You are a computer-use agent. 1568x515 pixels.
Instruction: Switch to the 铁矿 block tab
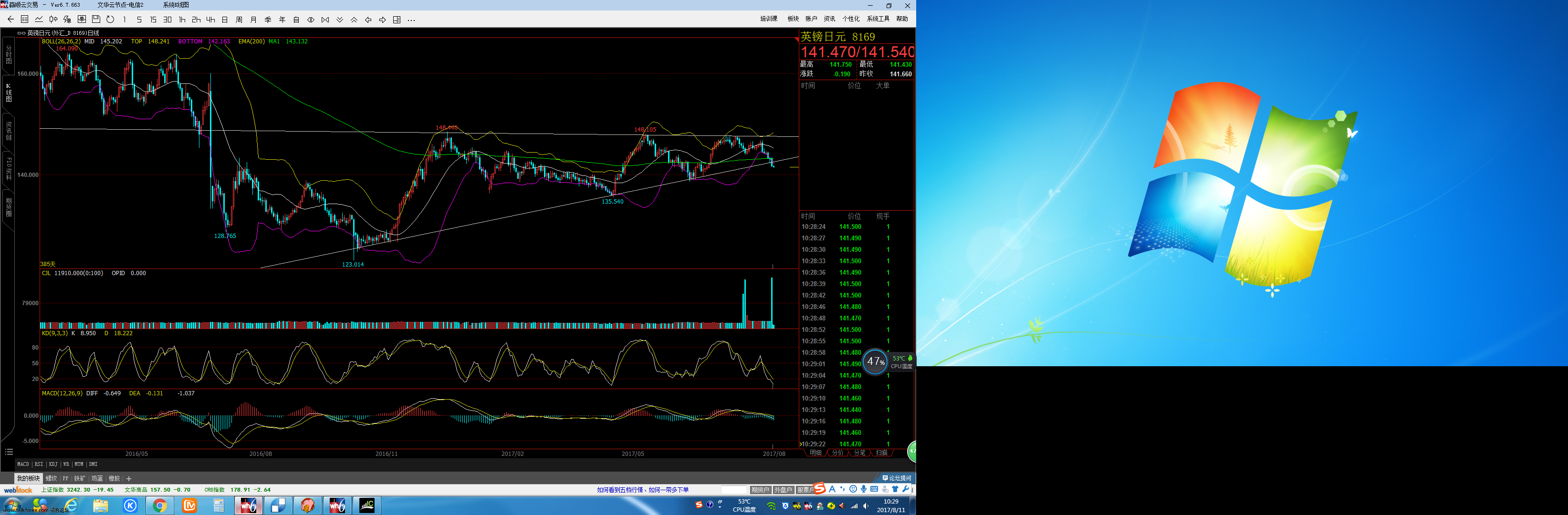coord(80,478)
